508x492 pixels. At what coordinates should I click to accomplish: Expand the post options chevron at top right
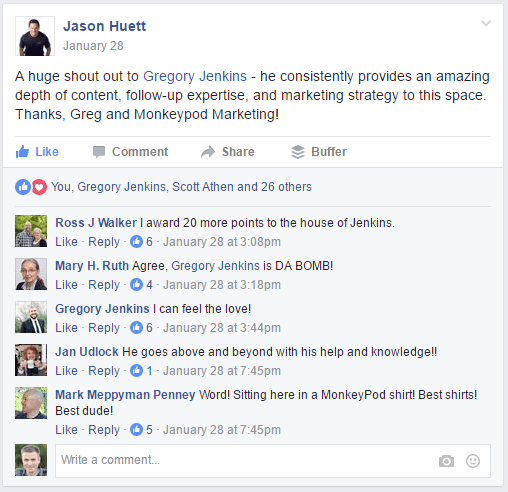coord(486,23)
